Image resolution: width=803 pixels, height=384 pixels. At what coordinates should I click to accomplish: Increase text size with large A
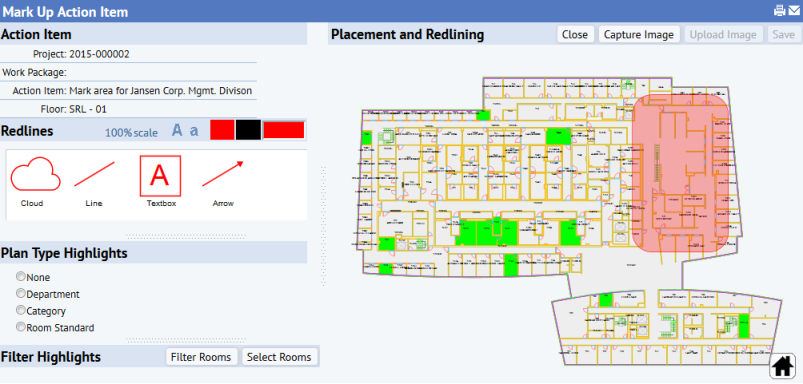click(177, 130)
